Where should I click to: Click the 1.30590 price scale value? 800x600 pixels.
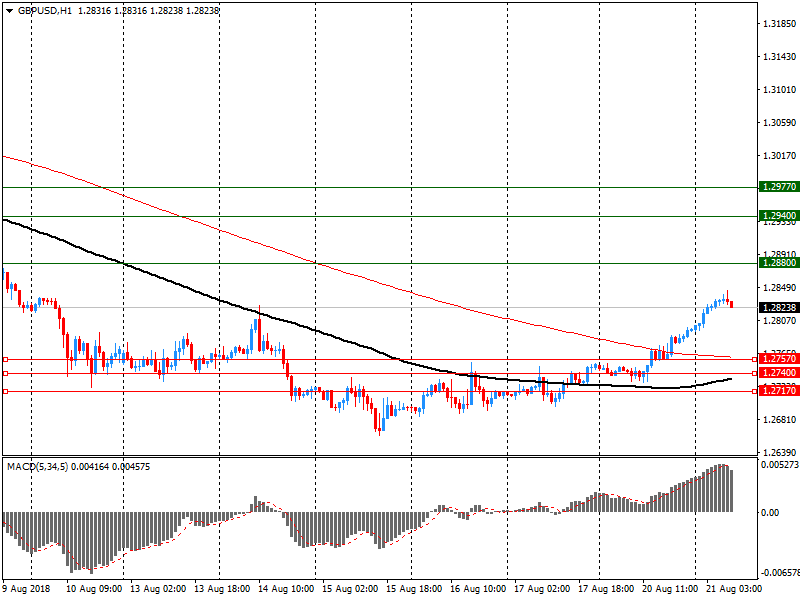[x=779, y=122]
